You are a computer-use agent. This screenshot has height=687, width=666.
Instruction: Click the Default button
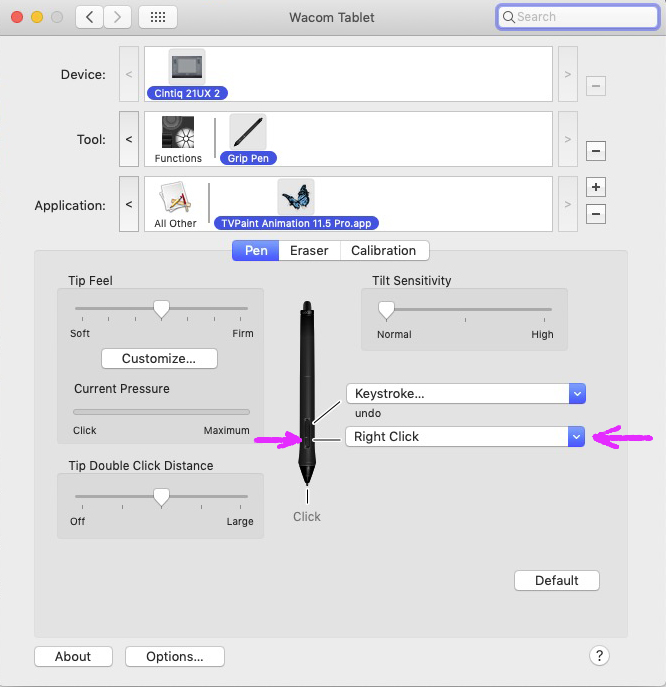click(x=557, y=581)
